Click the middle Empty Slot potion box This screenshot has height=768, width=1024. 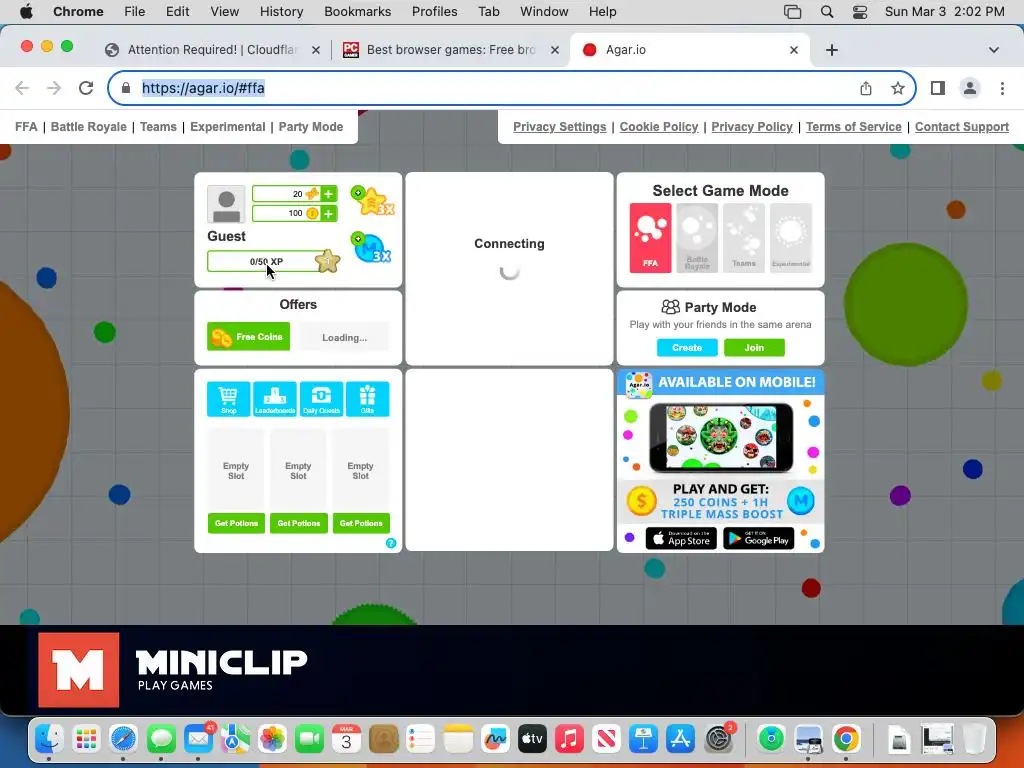(298, 471)
